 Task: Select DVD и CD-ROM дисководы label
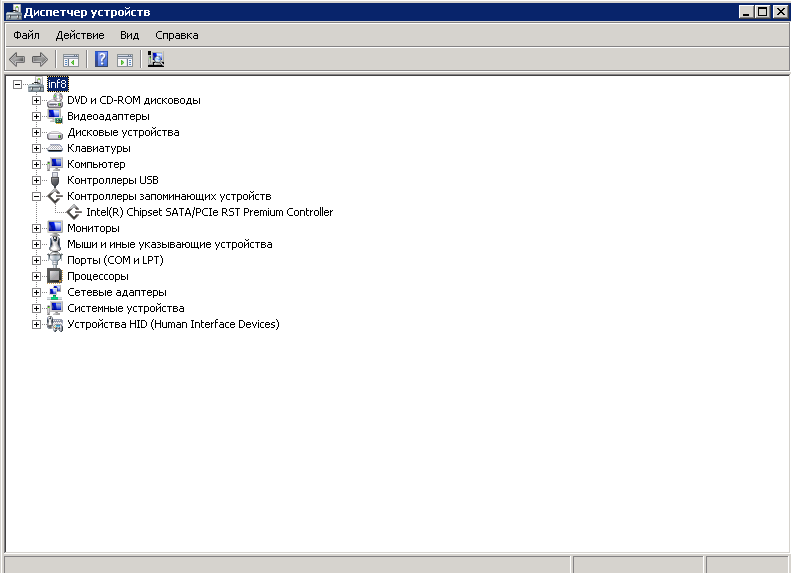(x=134, y=100)
